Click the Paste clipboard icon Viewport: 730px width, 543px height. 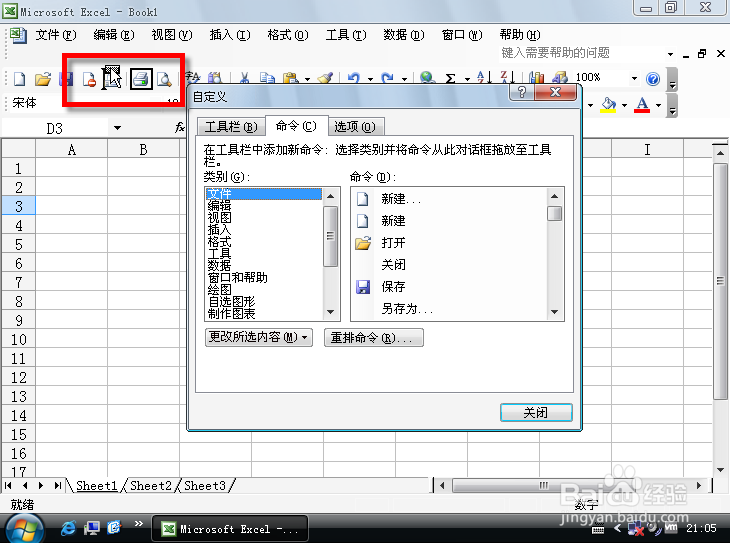291,78
